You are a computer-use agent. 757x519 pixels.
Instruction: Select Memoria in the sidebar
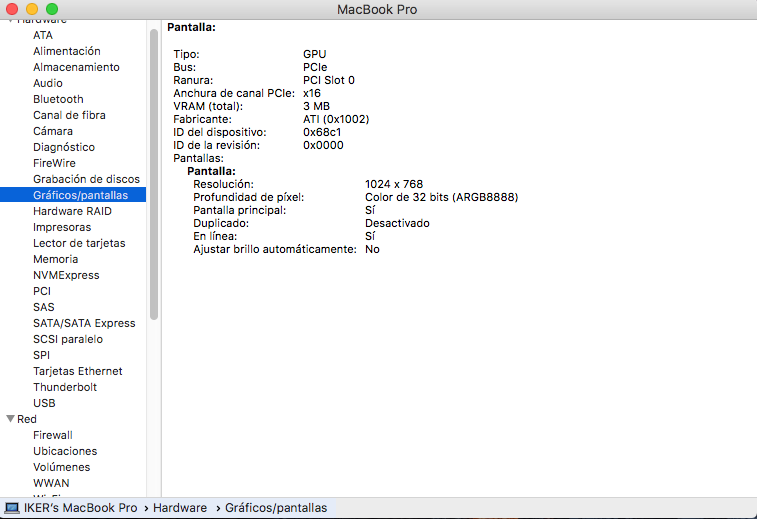56,259
